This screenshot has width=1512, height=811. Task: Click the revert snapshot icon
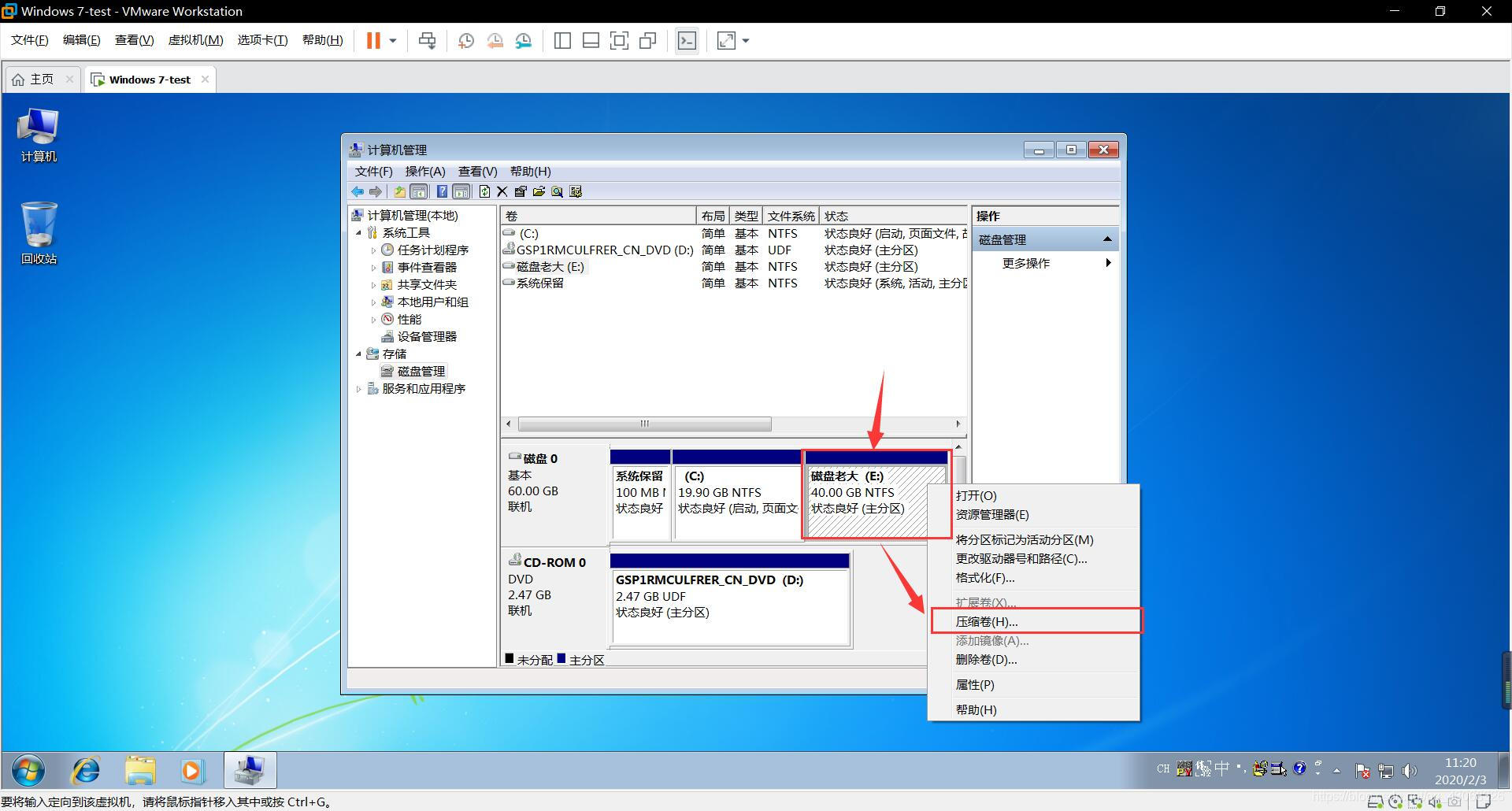pyautogui.click(x=495, y=40)
